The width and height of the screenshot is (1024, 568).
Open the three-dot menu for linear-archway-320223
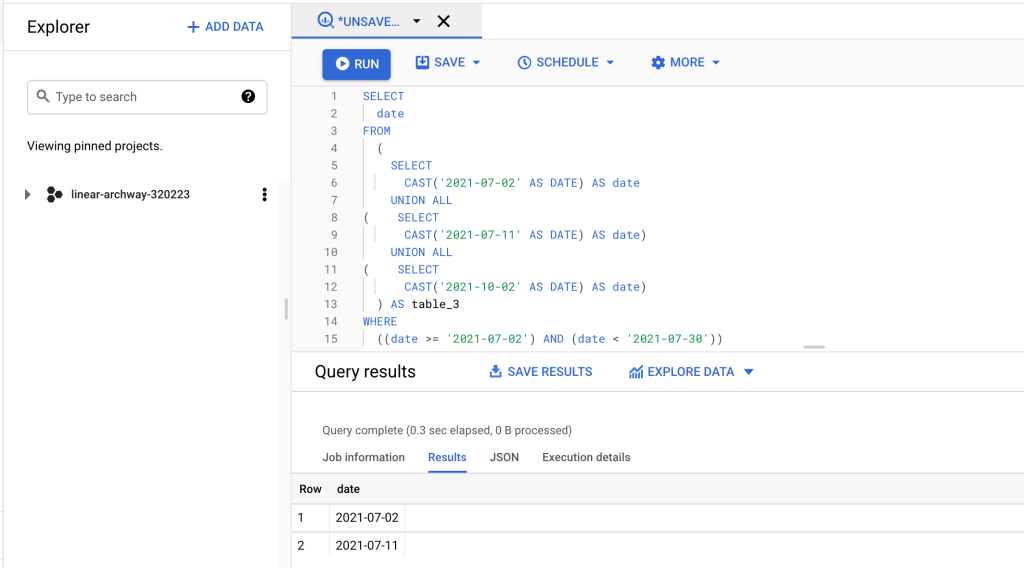click(x=264, y=195)
